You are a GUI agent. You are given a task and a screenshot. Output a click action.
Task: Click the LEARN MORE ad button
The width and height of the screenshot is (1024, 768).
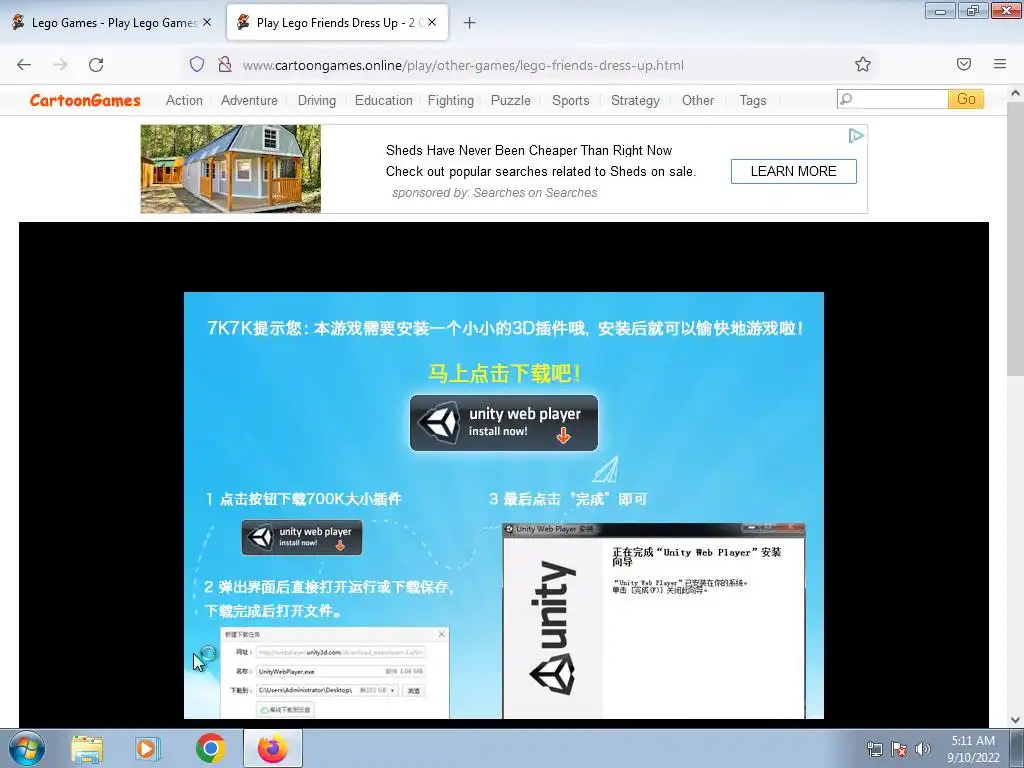[793, 171]
